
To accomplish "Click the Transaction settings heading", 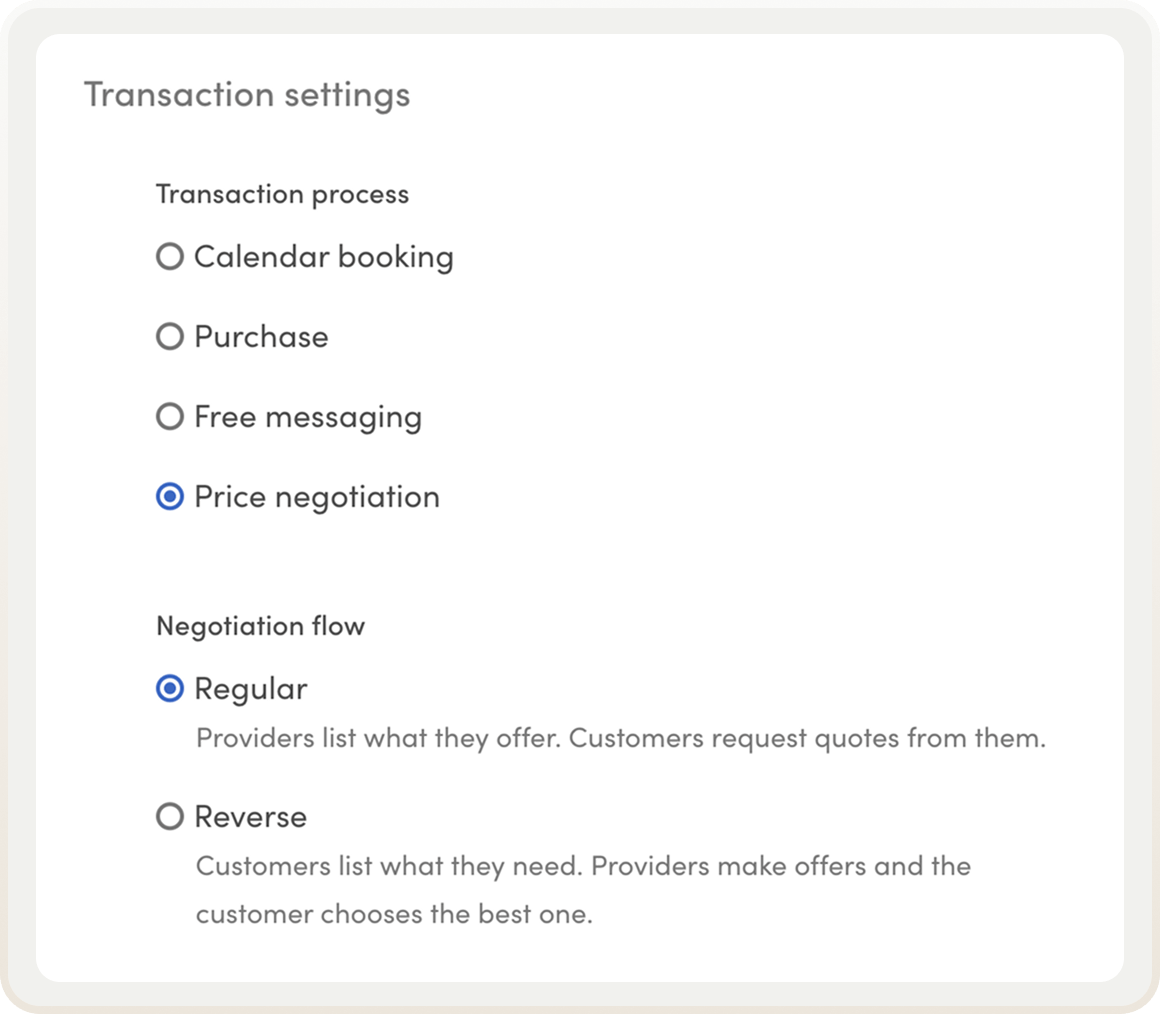I will (x=248, y=94).
